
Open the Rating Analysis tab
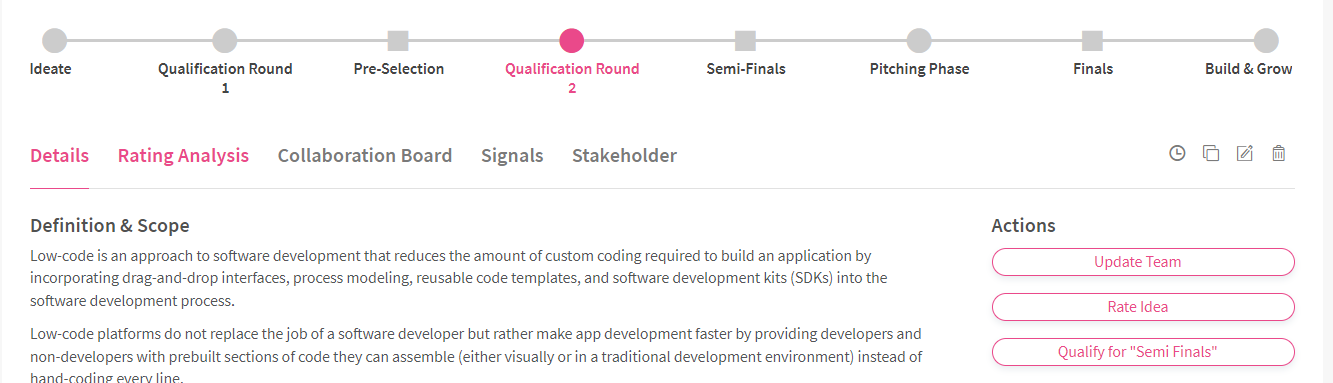pos(183,155)
